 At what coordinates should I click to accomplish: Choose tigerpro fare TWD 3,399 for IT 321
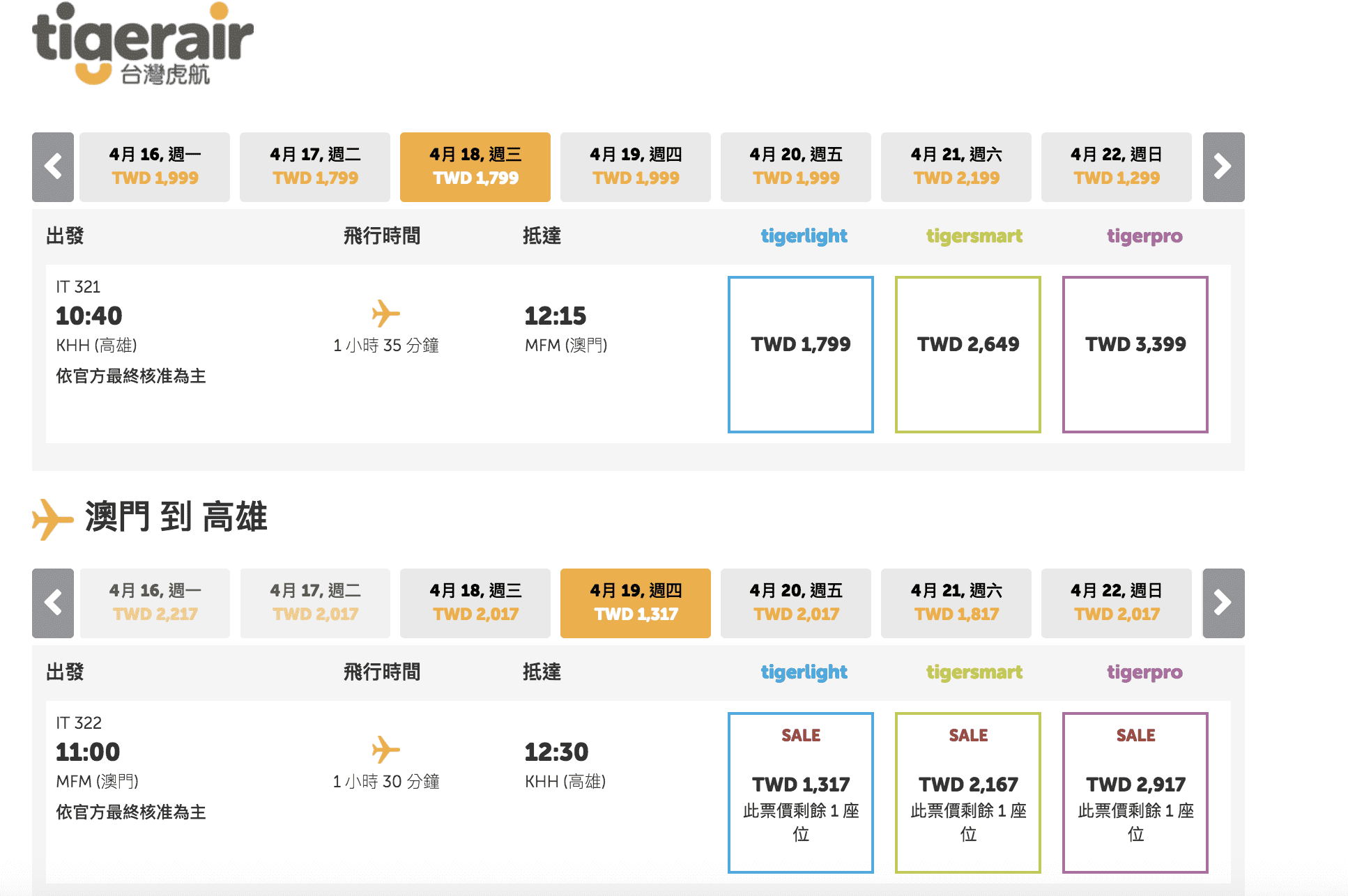1135,355
